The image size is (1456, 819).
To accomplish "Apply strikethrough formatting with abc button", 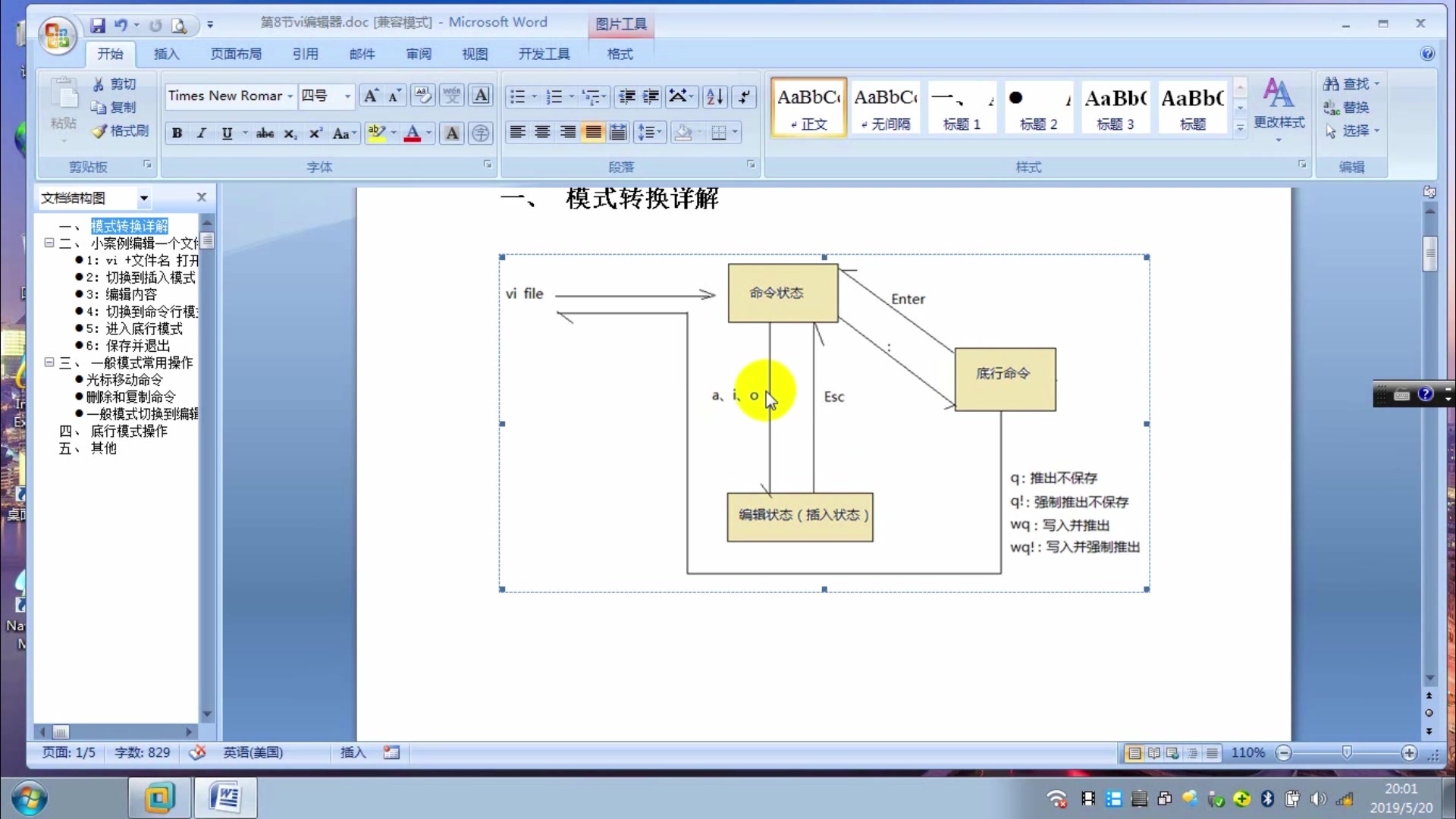I will point(265,133).
